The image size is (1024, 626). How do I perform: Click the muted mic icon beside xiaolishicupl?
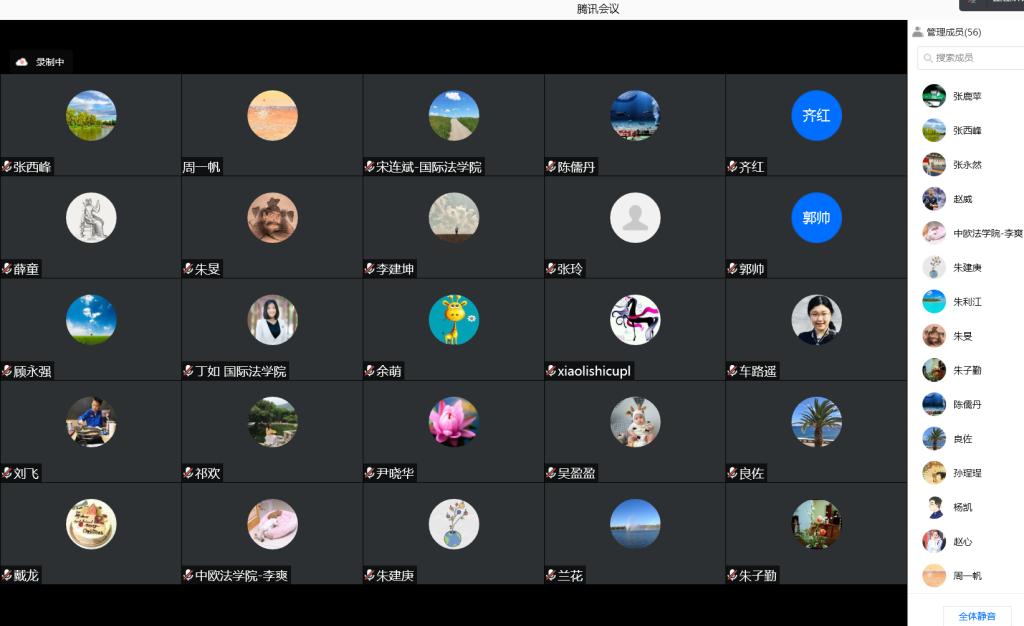(x=551, y=371)
